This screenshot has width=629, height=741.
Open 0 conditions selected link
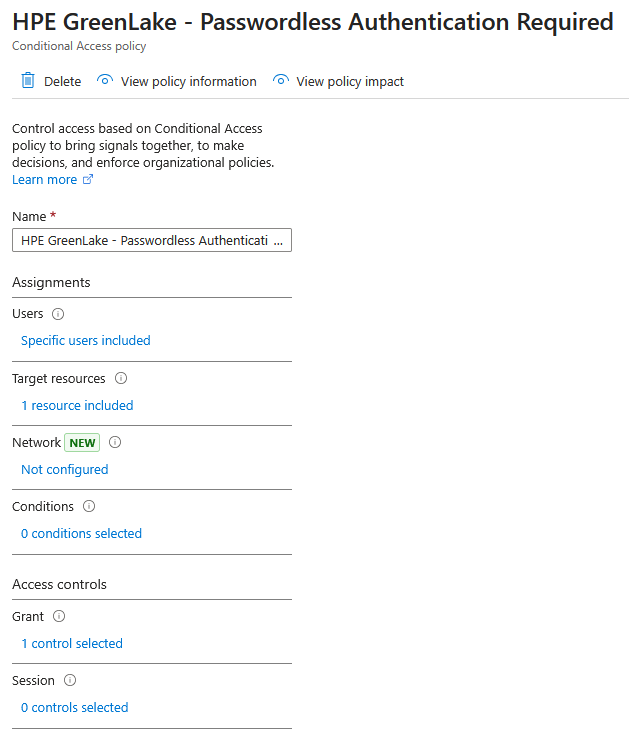[81, 533]
